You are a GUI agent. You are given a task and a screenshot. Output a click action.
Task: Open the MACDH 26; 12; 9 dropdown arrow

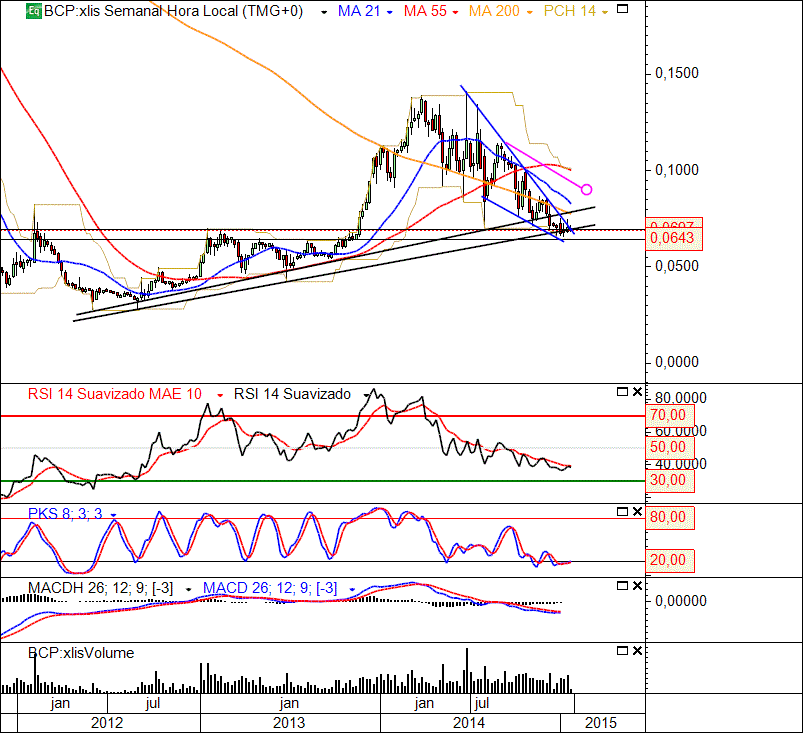(x=188, y=590)
